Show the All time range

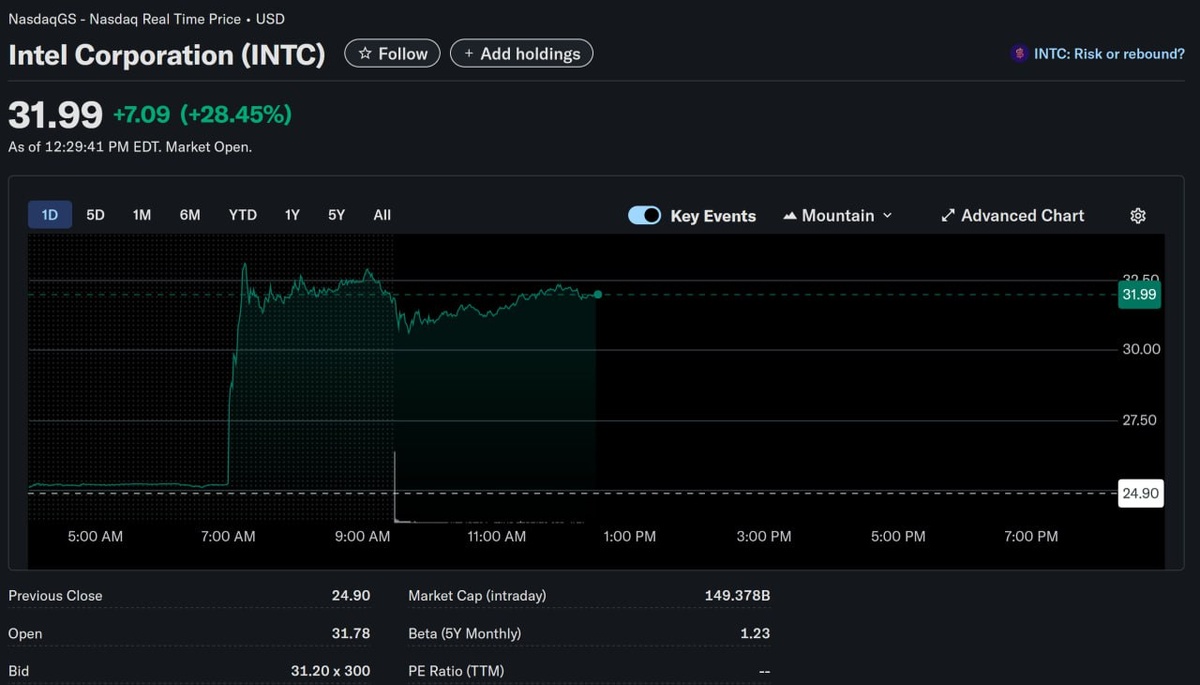point(382,215)
